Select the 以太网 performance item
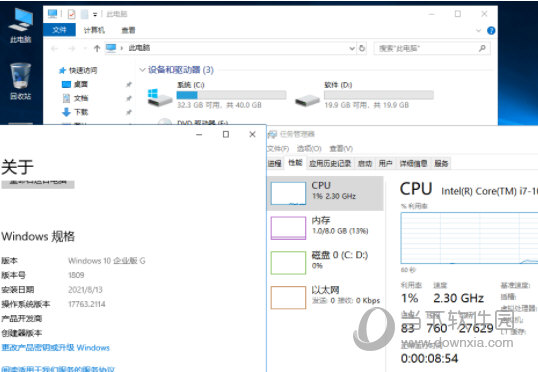The height and width of the screenshot is (372, 538). tap(325, 298)
